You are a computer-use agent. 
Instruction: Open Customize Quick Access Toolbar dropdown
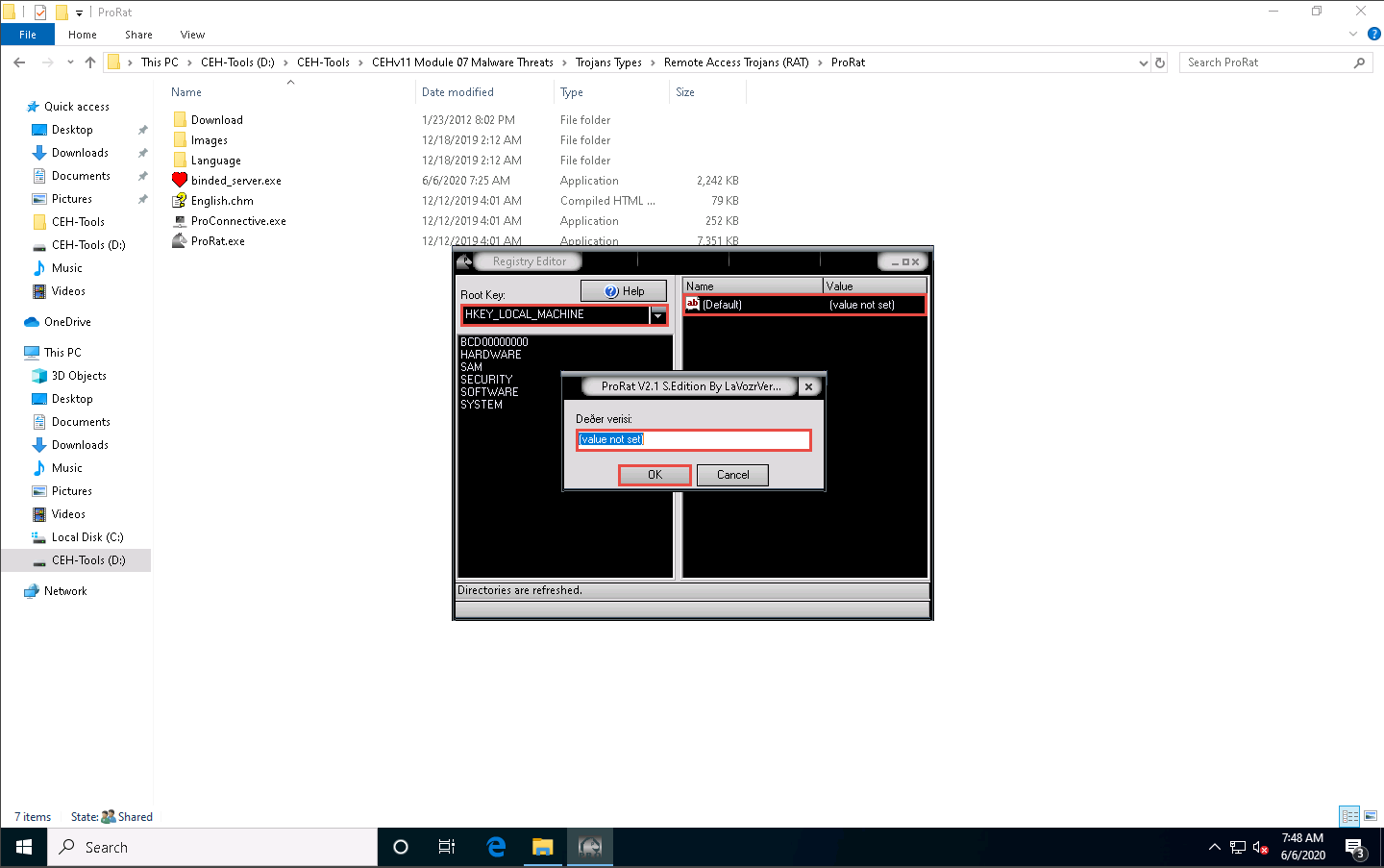79,13
